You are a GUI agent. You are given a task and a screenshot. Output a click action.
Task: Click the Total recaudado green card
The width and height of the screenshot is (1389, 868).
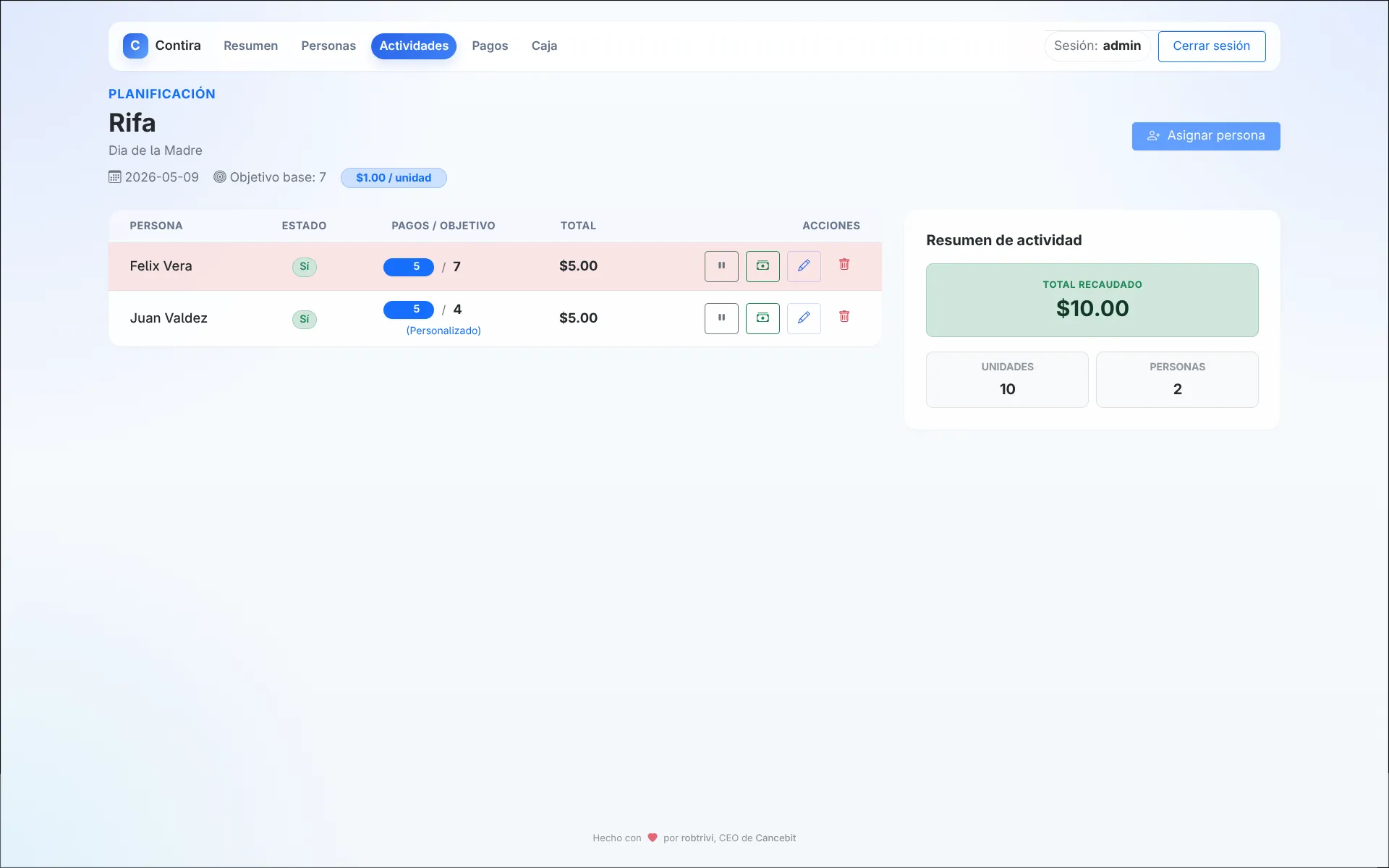point(1092,300)
